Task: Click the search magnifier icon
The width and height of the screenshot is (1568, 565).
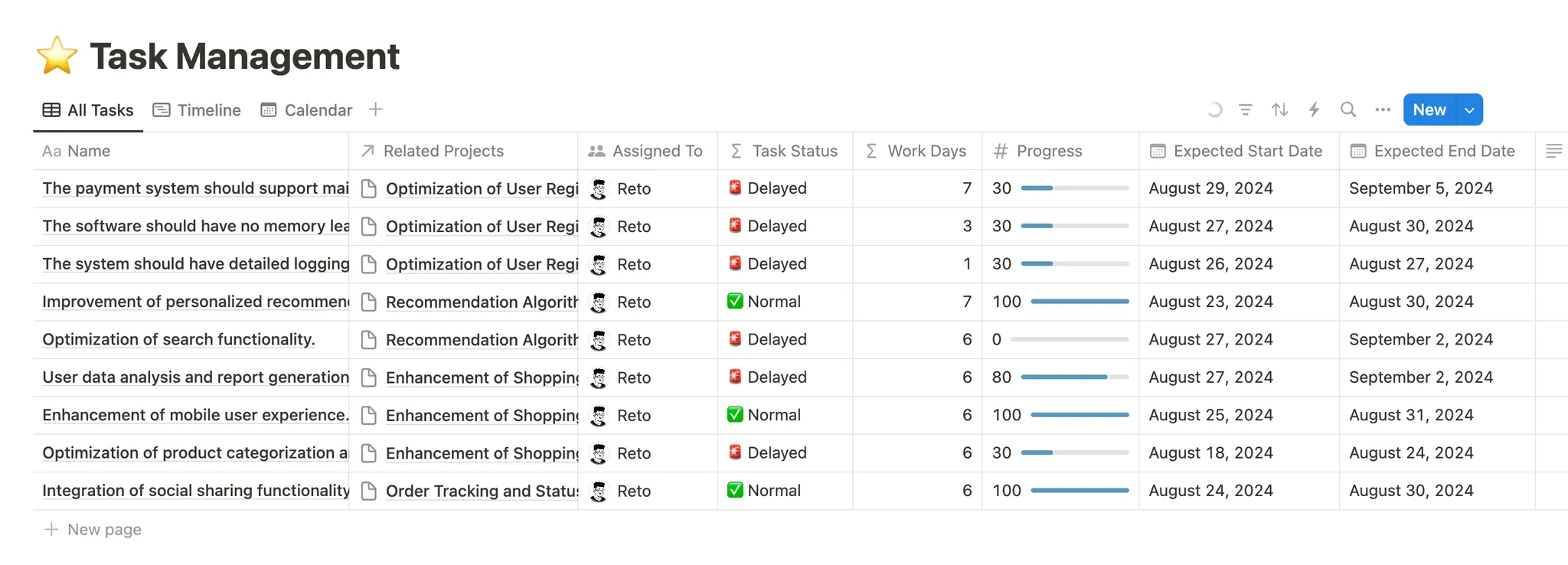Action: tap(1348, 109)
